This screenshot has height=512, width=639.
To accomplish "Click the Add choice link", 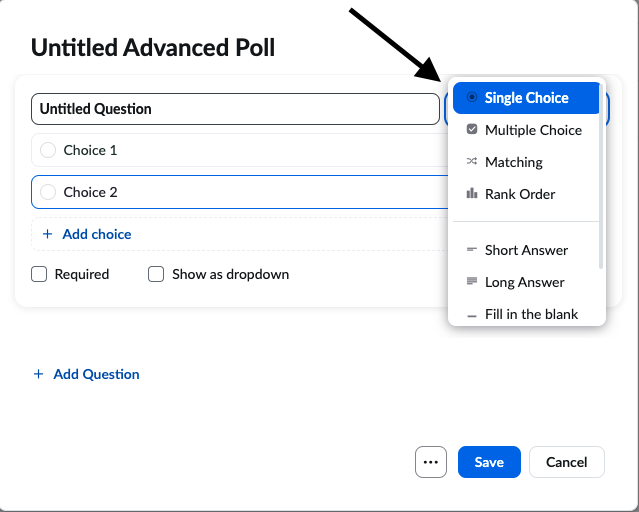I will [x=96, y=234].
